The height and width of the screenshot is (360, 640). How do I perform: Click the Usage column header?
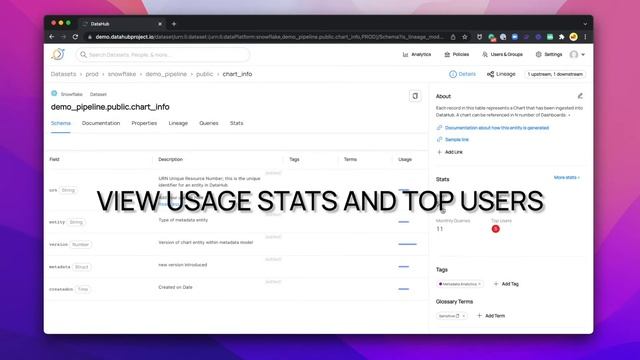point(405,159)
